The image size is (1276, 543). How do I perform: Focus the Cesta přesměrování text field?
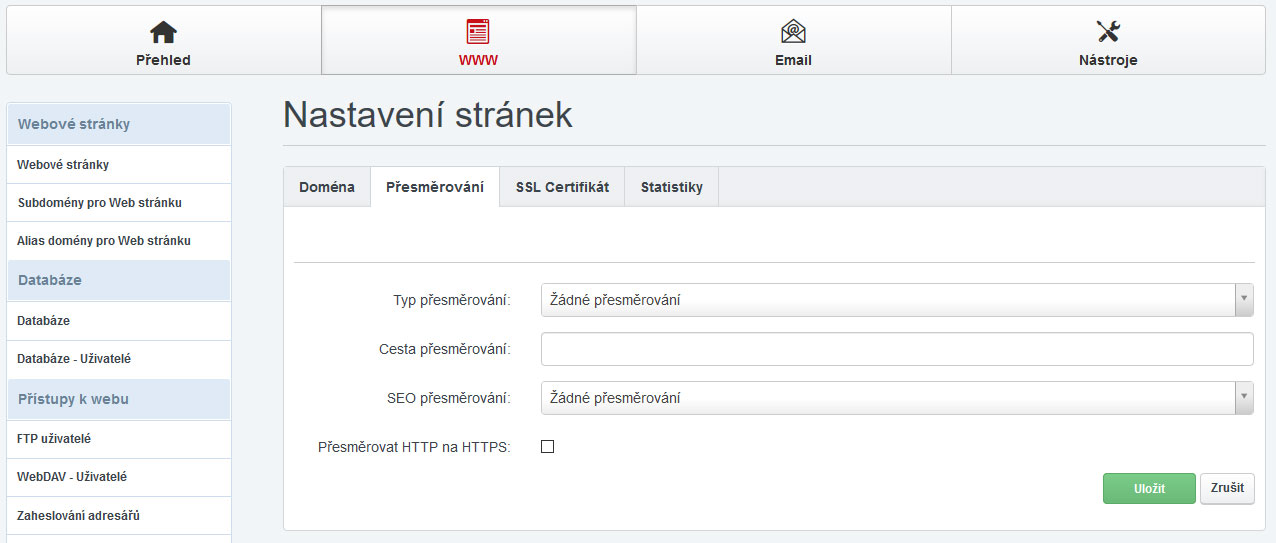[896, 349]
